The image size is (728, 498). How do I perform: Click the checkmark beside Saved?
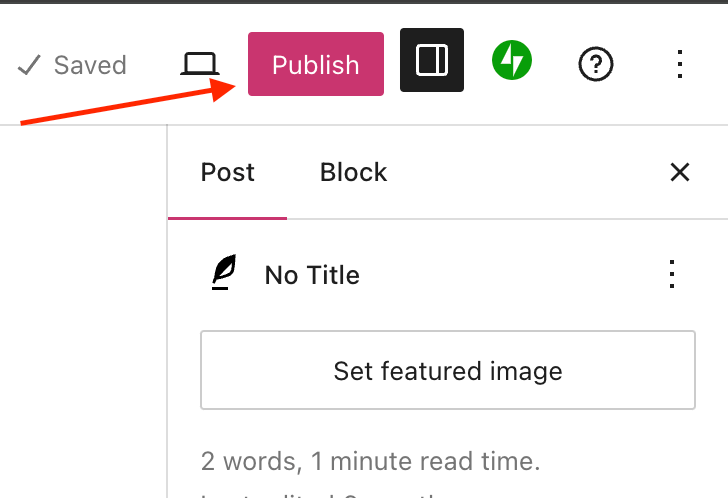[29, 66]
